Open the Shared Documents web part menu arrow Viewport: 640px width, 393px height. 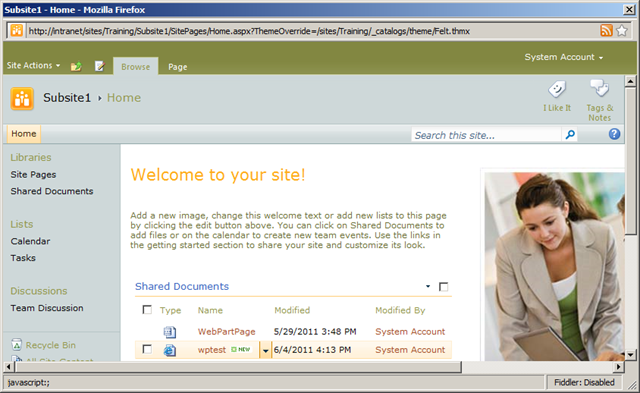point(428,286)
